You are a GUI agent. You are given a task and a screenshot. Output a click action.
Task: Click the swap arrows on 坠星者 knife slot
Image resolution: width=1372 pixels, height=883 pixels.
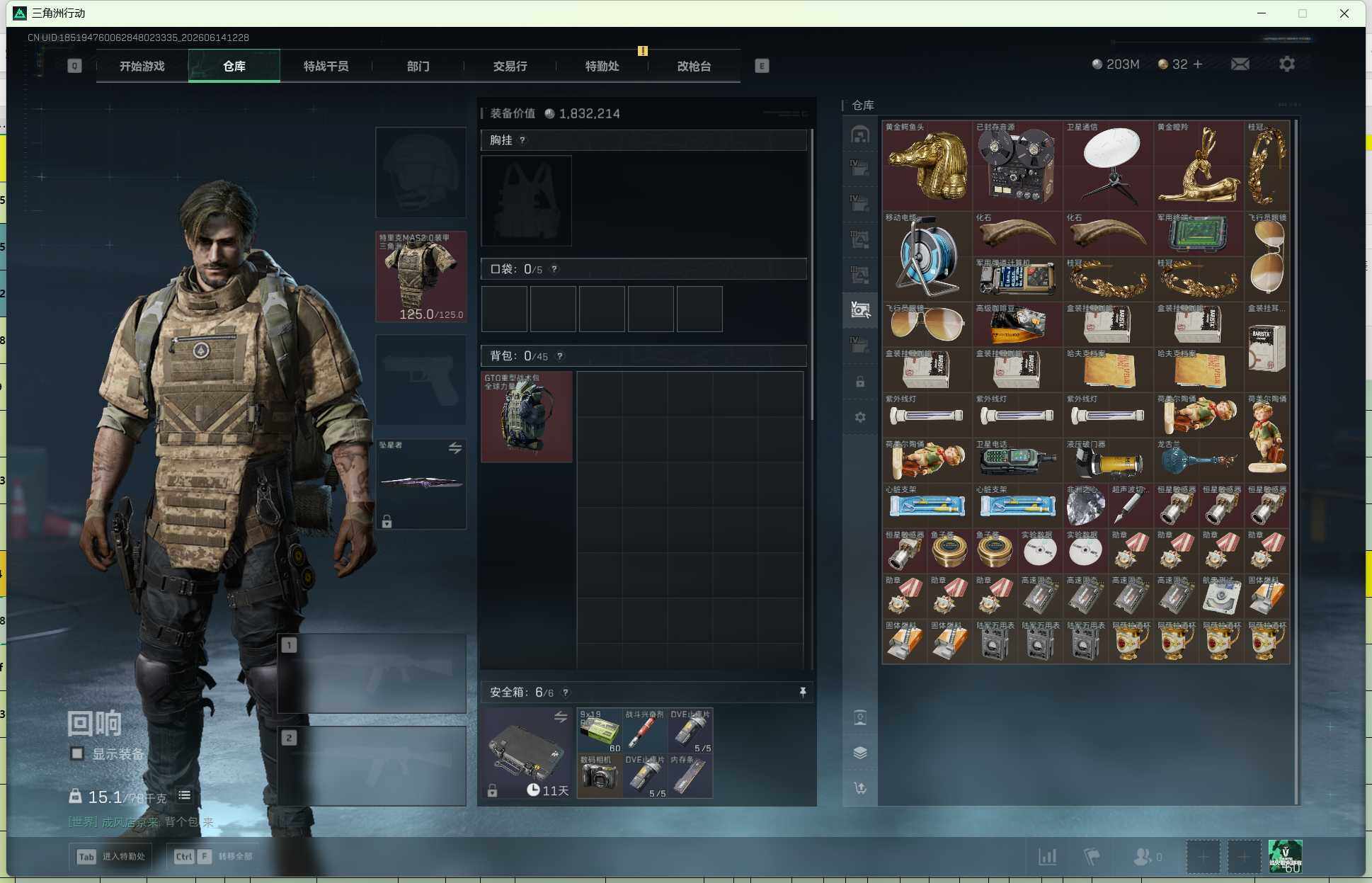[455, 448]
